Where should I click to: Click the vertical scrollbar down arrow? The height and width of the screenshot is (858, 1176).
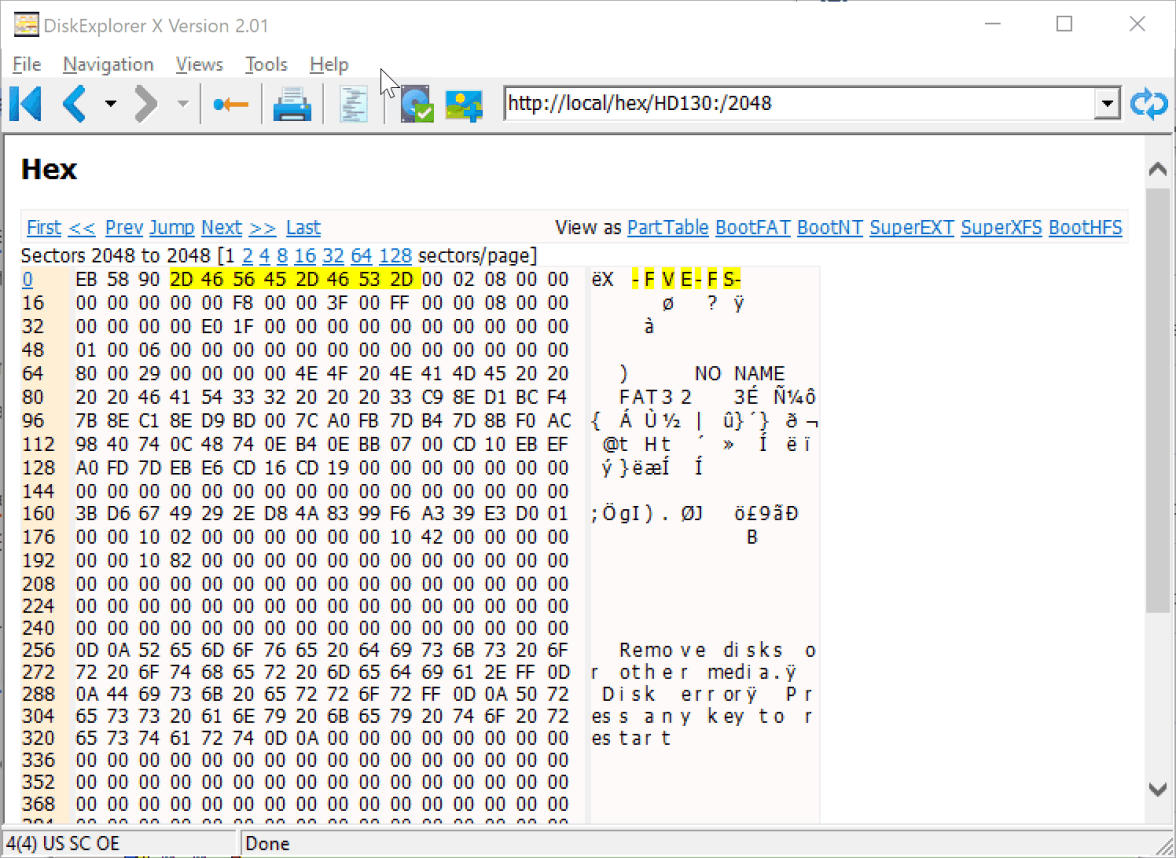pos(1157,788)
